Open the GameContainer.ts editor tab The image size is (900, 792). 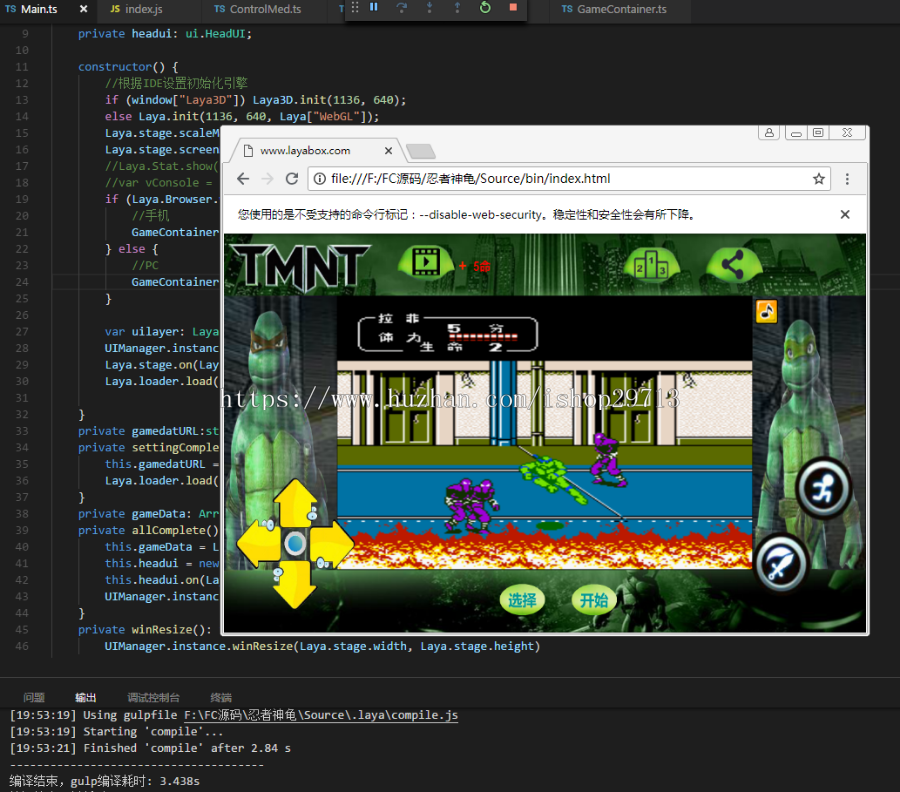[622, 9]
